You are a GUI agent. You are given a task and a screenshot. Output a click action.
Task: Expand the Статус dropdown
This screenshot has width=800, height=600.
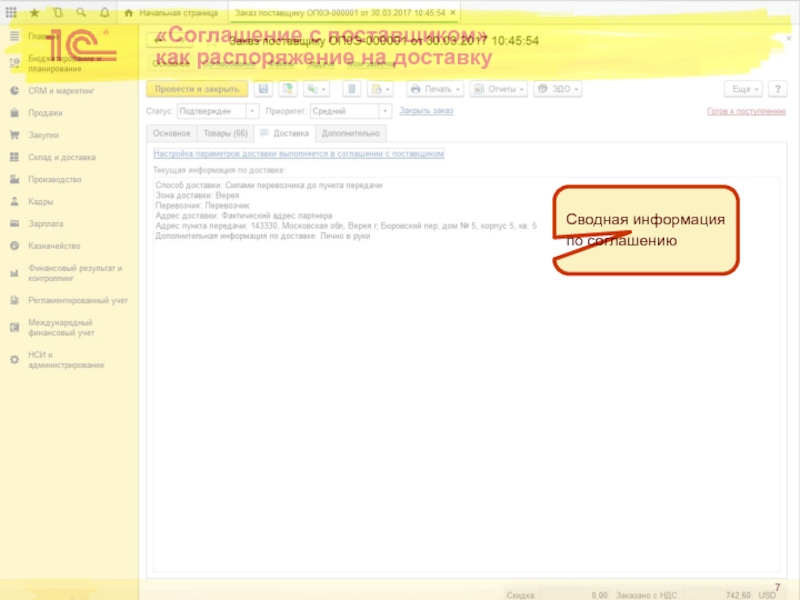[x=252, y=112]
